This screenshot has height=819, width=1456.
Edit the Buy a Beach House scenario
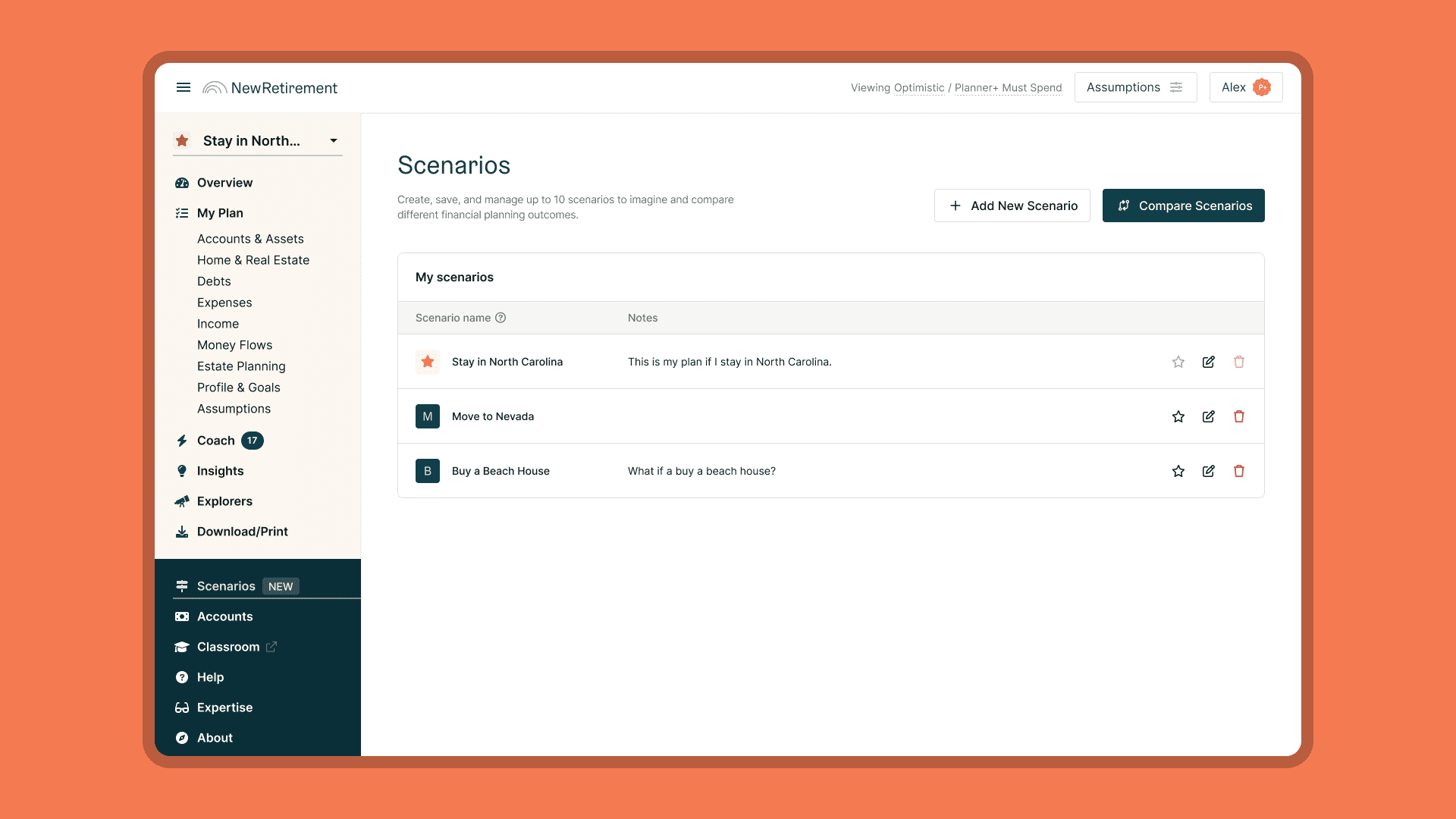(1208, 471)
